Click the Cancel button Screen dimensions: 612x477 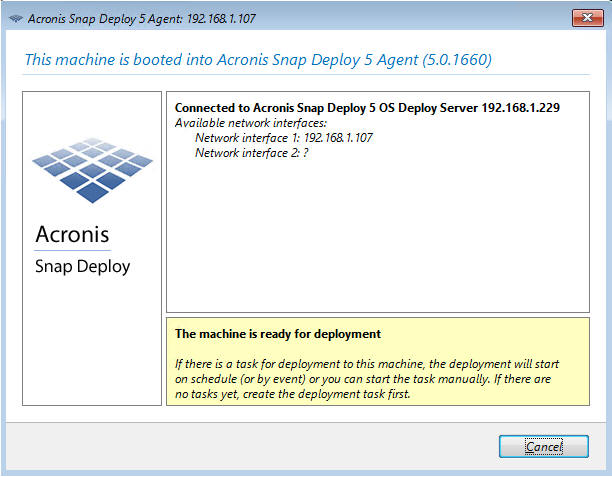click(543, 446)
